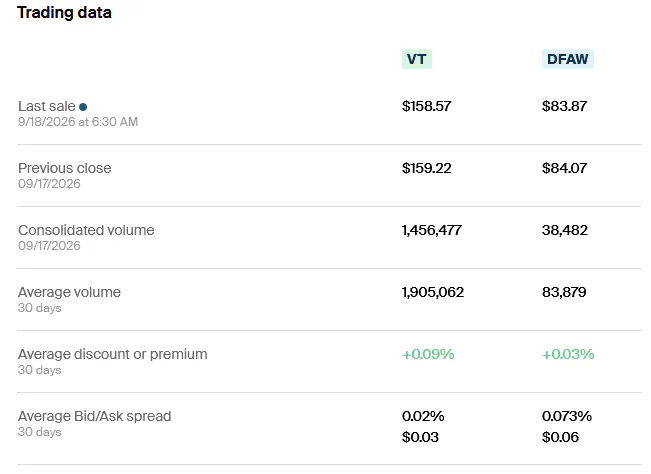Click DFAW consolidated volume 38,482
Image resolution: width=651 pixels, height=474 pixels.
565,230
